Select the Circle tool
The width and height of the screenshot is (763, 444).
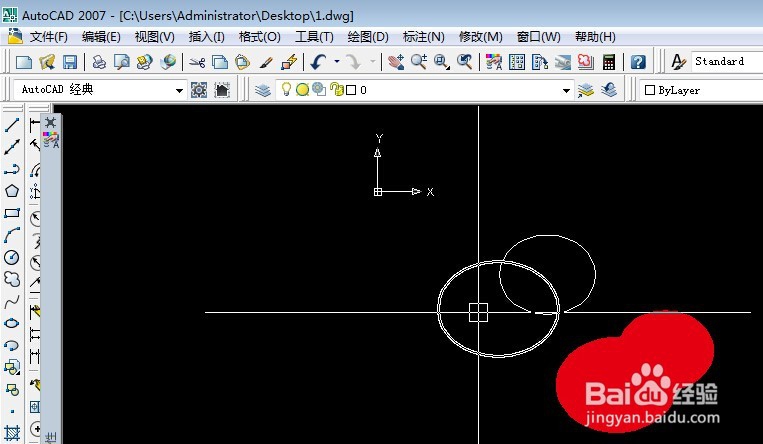pos(12,258)
